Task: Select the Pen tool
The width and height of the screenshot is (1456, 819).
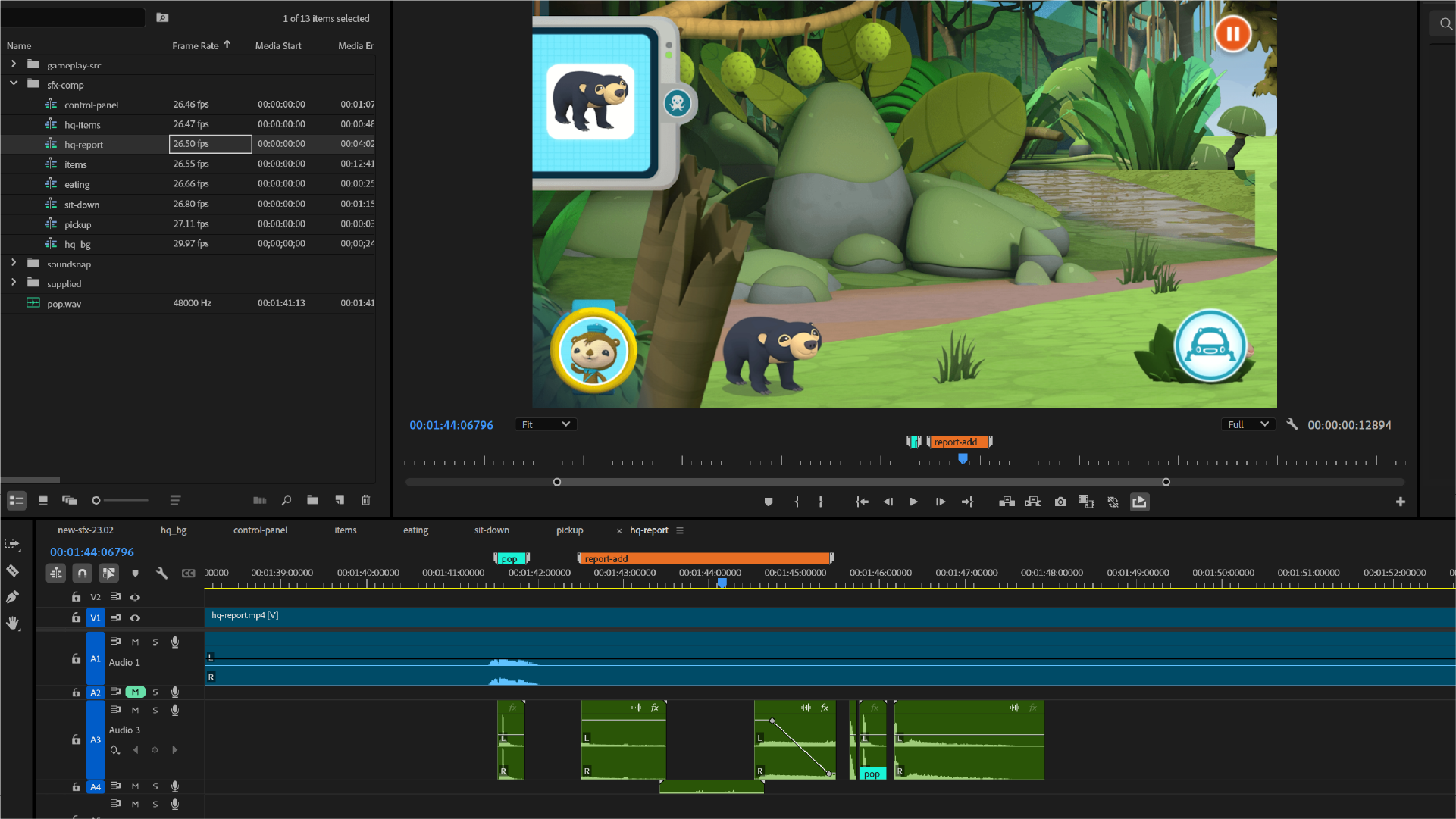Action: [13, 597]
